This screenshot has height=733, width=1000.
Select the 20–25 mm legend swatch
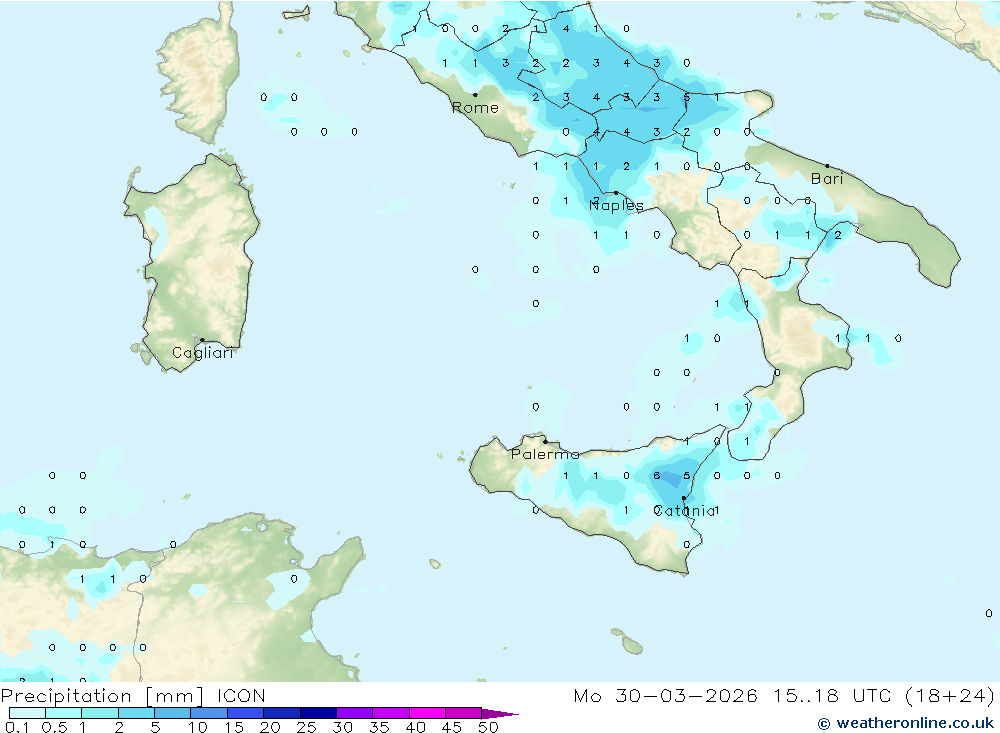282,713
